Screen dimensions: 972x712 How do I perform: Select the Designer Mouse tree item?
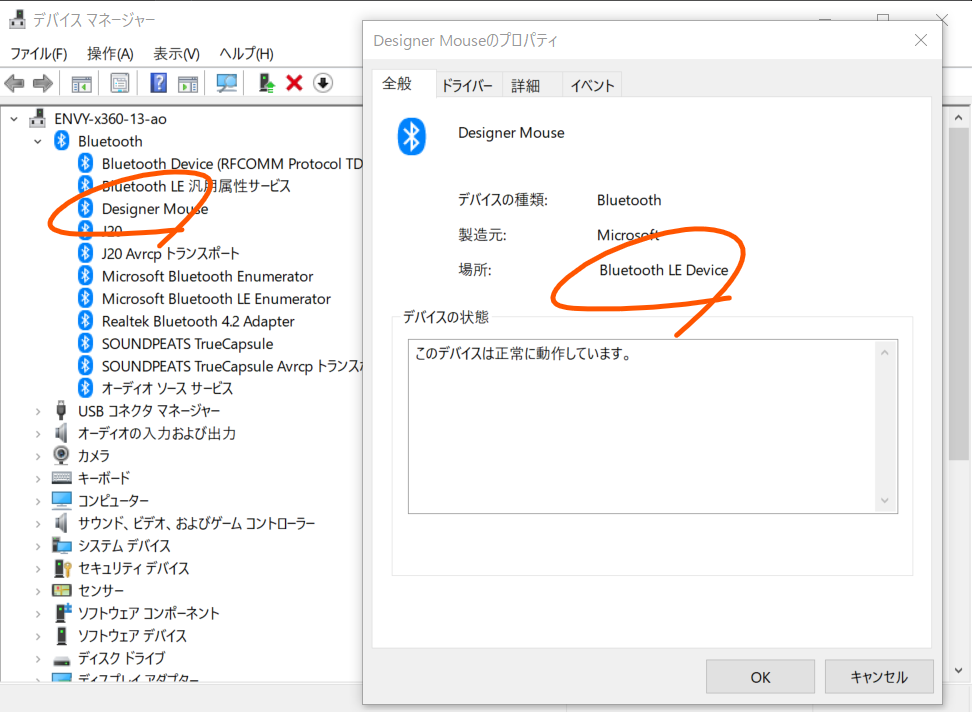pyautogui.click(x=155, y=209)
